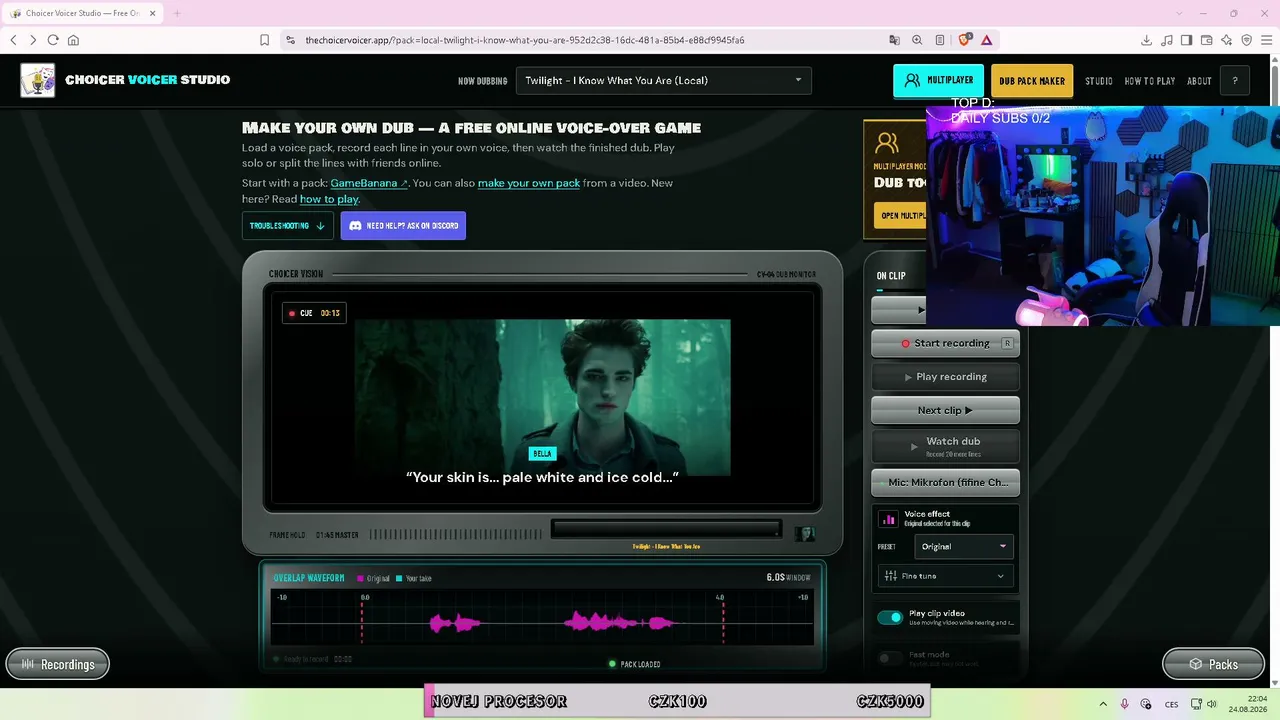The width and height of the screenshot is (1280, 720).
Task: Click the browser address bar URL
Action: pyautogui.click(x=525, y=40)
